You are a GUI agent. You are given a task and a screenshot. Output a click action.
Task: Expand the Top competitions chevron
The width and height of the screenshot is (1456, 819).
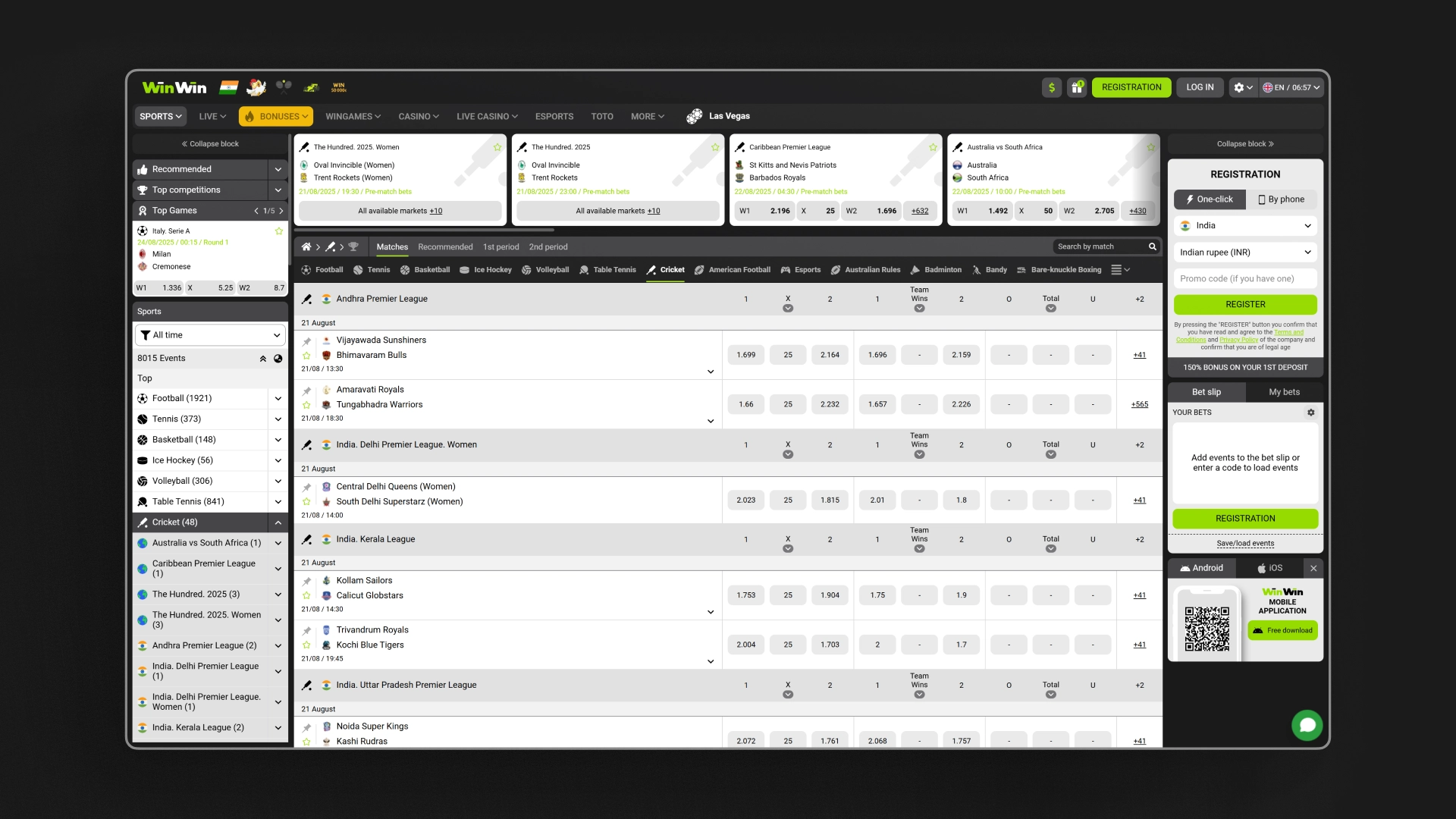click(278, 190)
